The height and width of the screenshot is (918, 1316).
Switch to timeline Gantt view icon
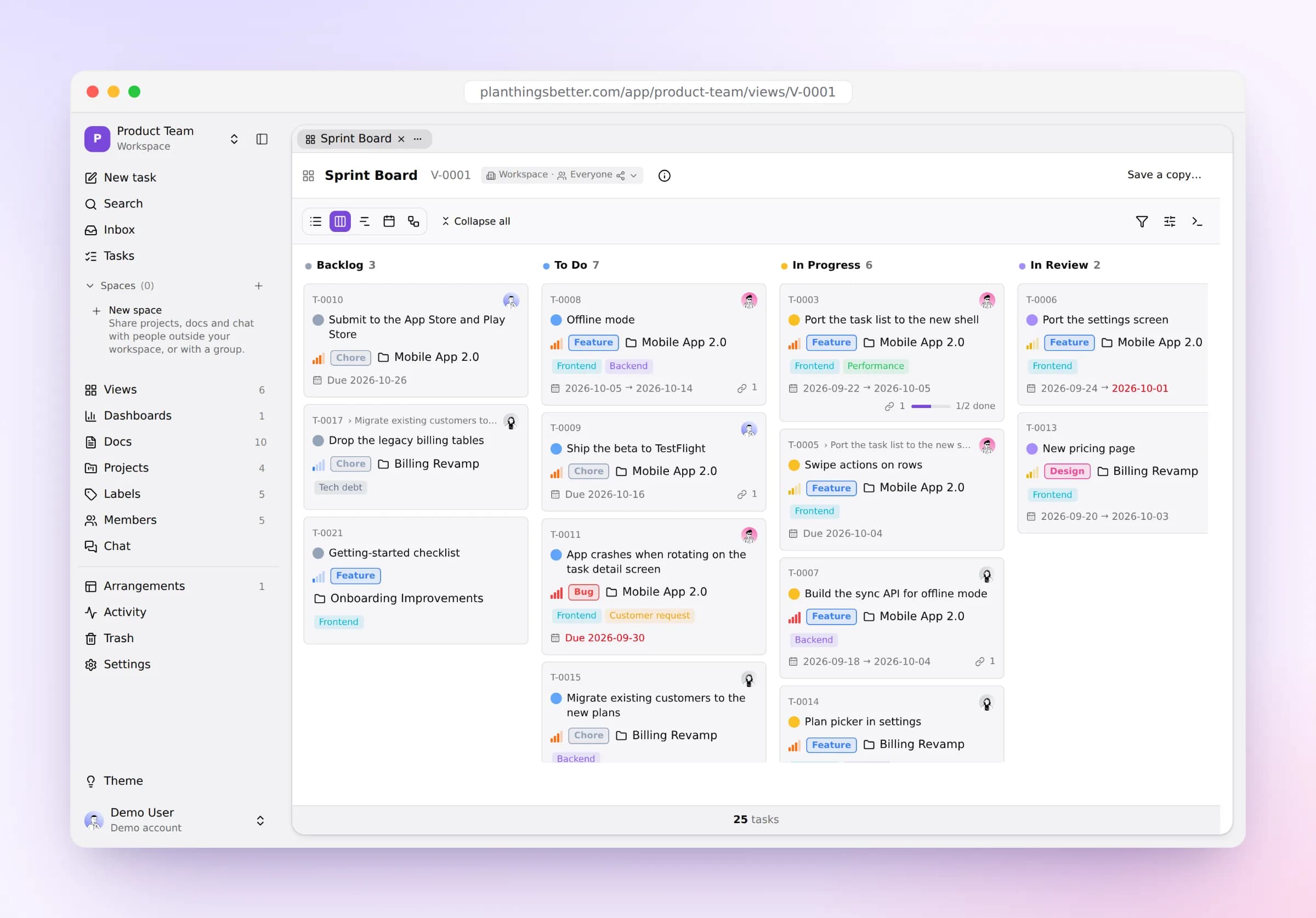(365, 222)
